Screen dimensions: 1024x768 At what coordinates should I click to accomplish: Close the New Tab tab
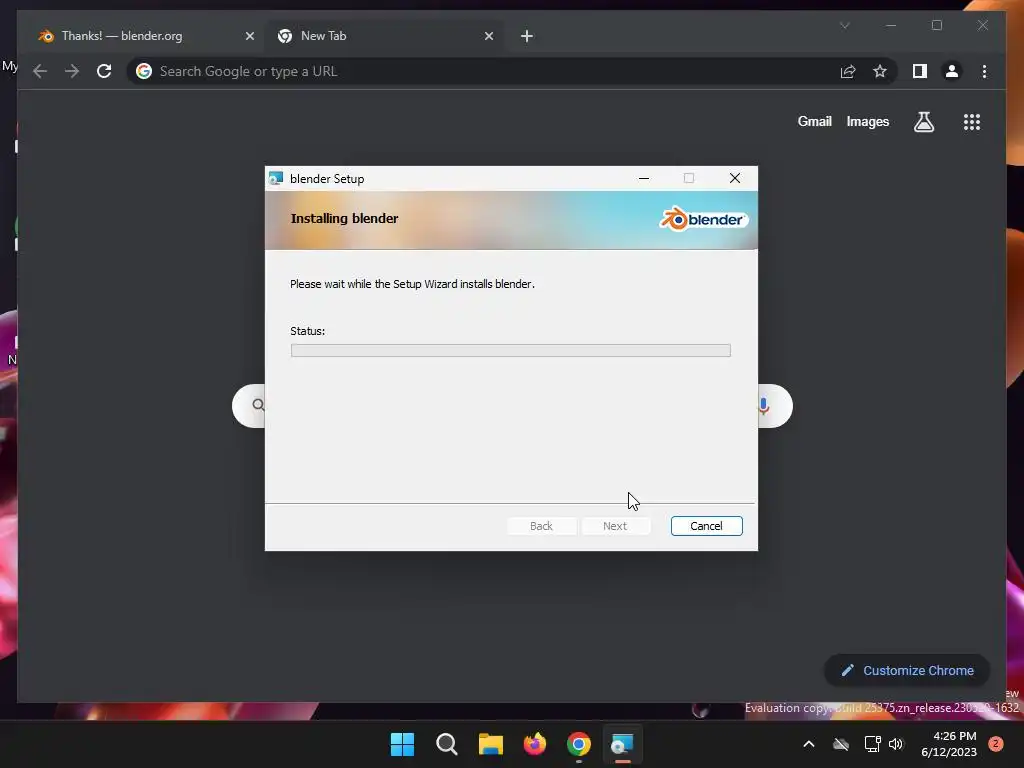point(489,36)
